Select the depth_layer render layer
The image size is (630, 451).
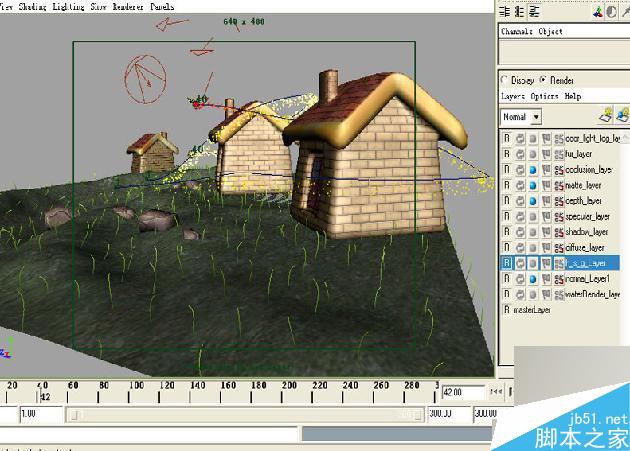pyautogui.click(x=583, y=201)
